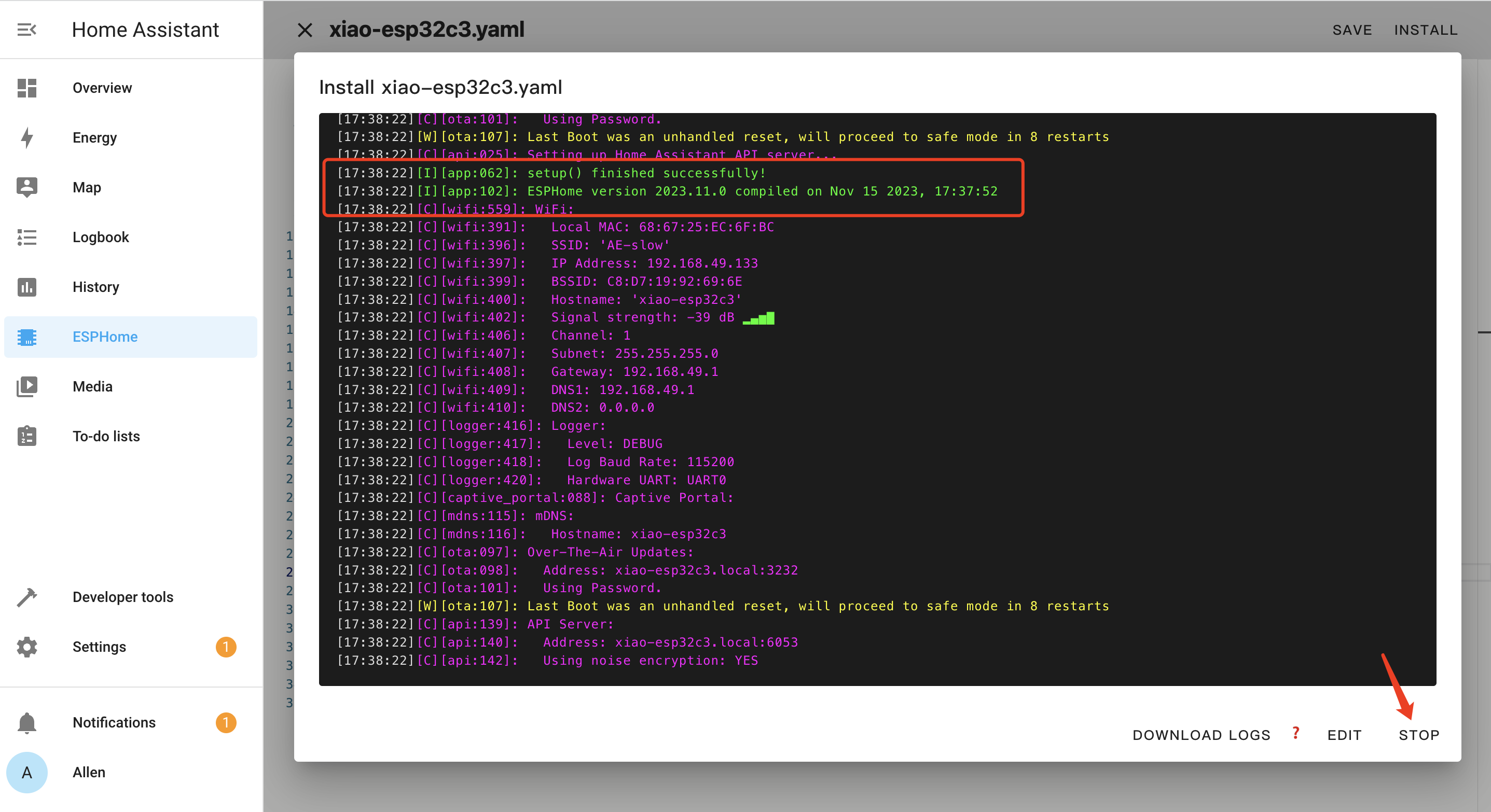Click the Allen user avatar
The height and width of the screenshot is (812, 1491).
click(26, 772)
